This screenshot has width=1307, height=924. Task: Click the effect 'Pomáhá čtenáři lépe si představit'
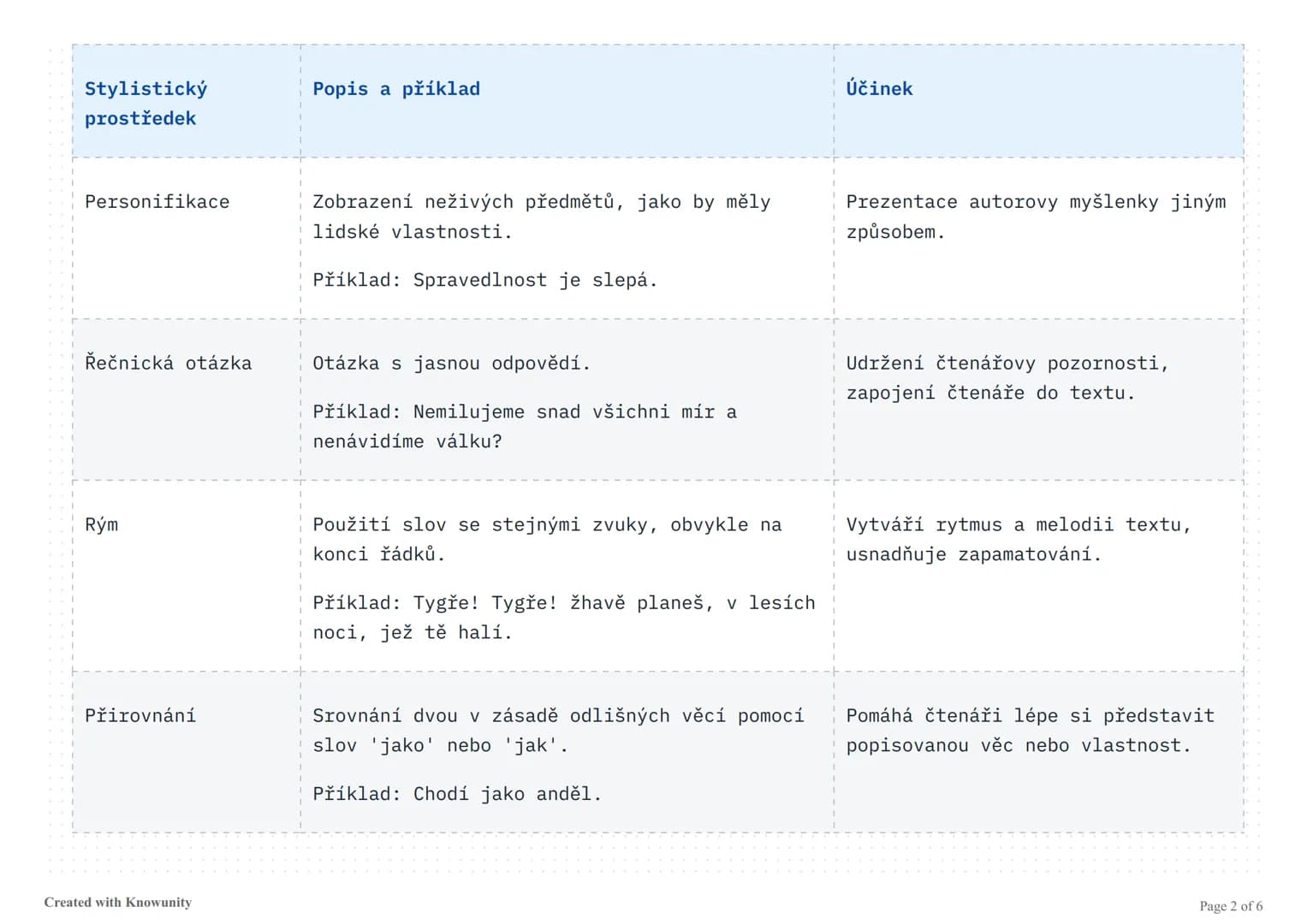(x=1030, y=716)
